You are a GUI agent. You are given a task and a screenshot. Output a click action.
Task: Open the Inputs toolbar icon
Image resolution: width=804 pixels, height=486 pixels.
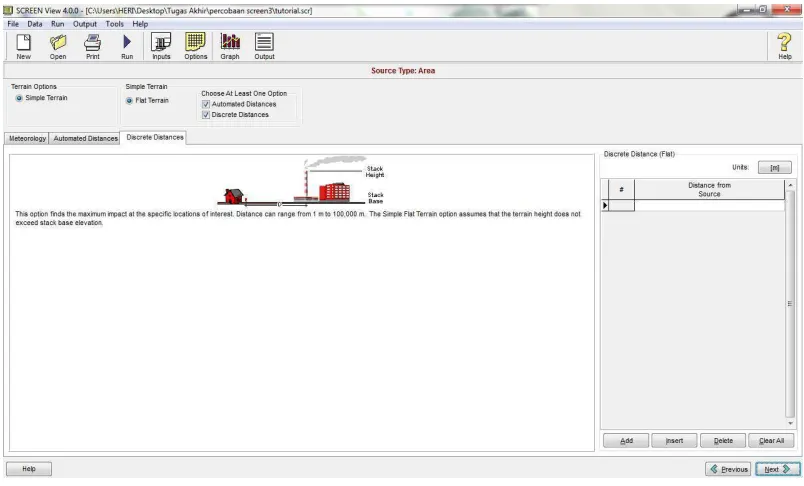coord(161,47)
